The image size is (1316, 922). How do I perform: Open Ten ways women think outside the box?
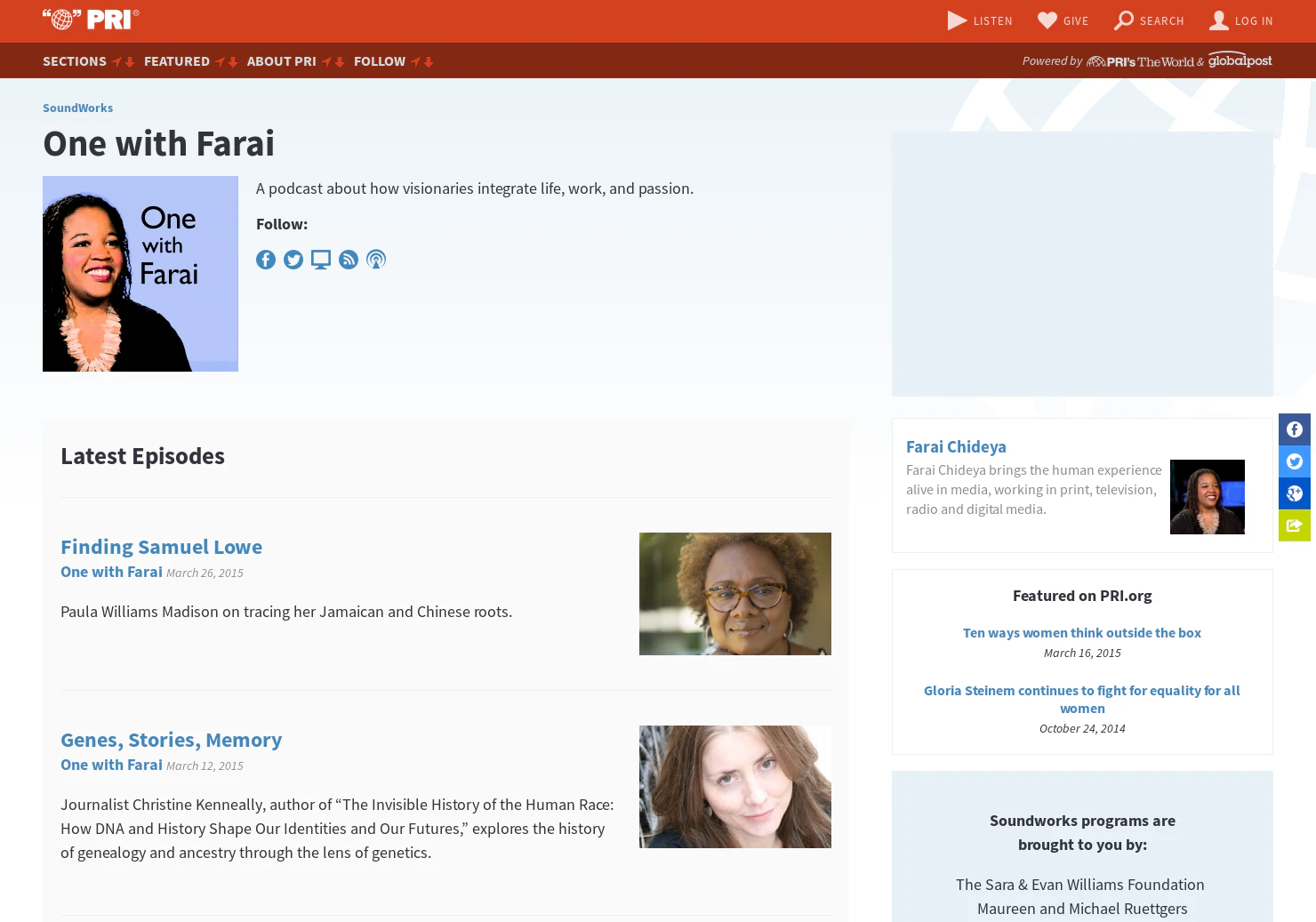coord(1081,633)
